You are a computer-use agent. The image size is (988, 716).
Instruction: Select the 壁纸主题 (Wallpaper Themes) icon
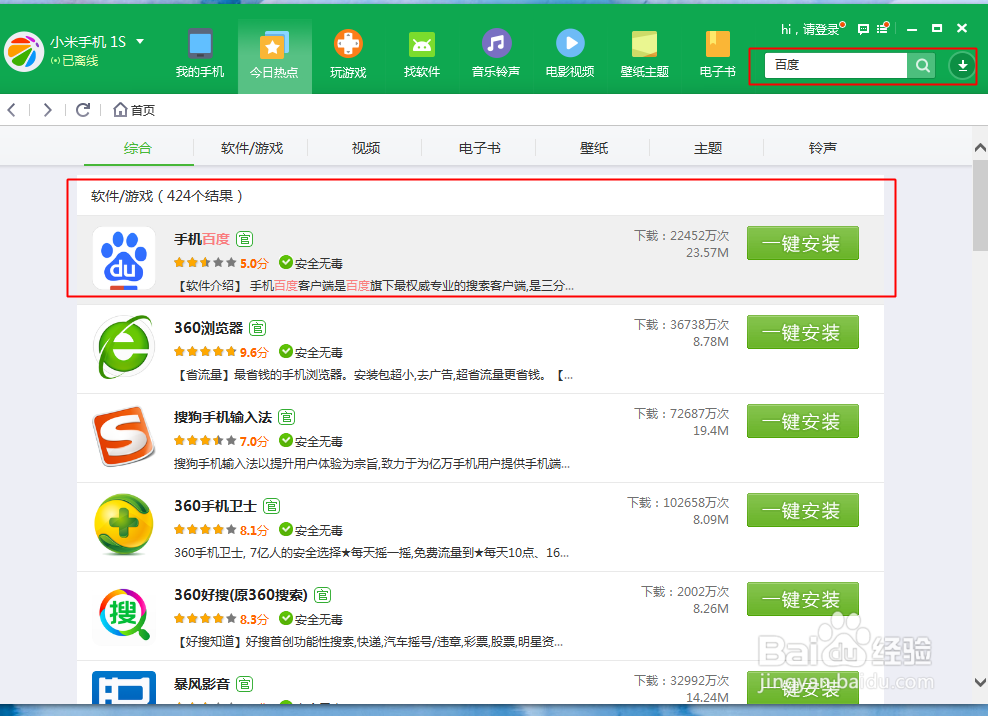[643, 55]
